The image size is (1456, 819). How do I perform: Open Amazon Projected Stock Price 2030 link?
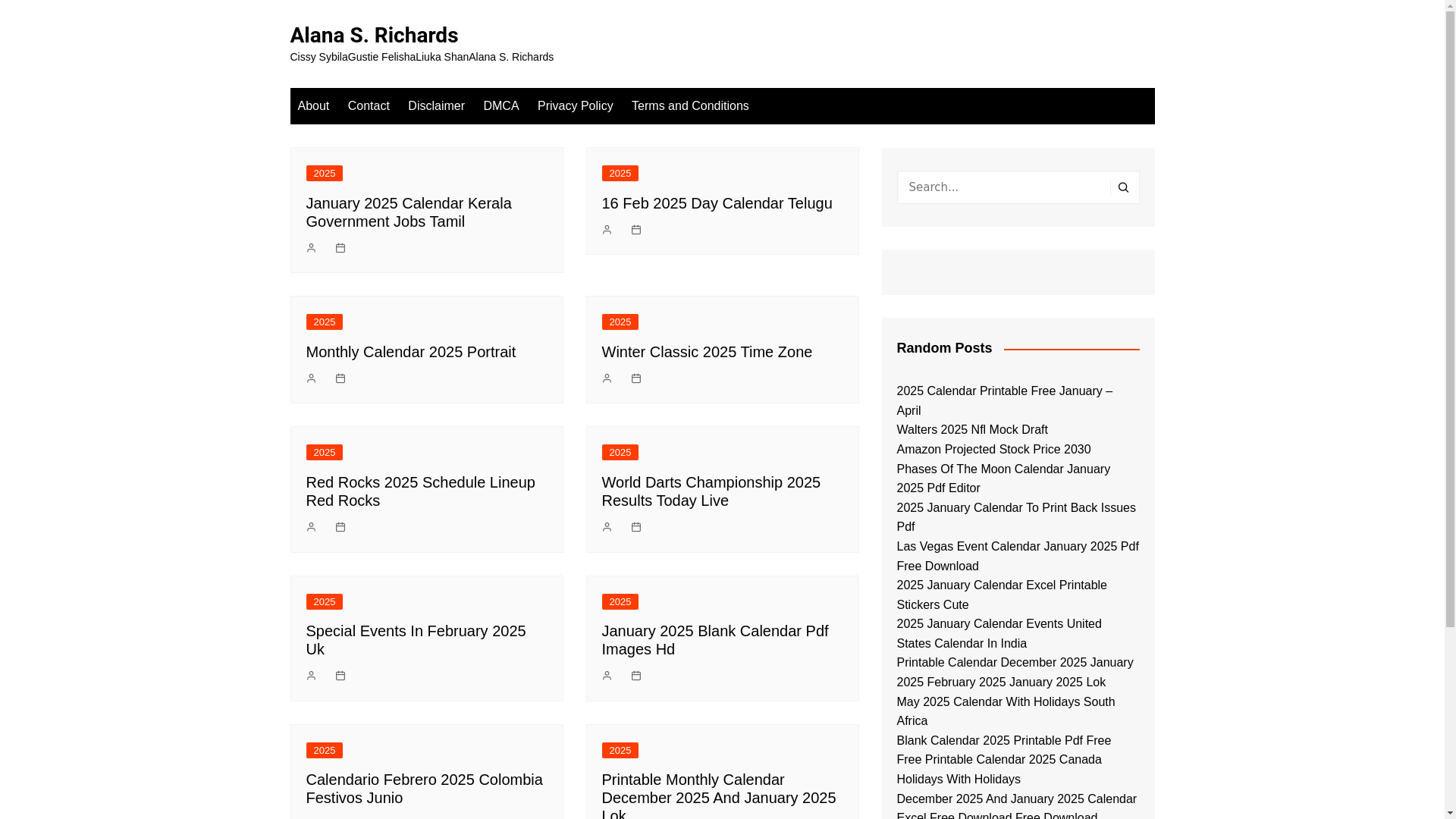coord(993,450)
